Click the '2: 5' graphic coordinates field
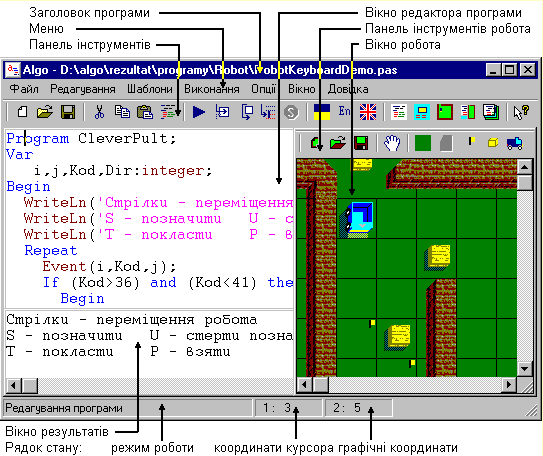The height and width of the screenshot is (456, 543). (x=359, y=408)
